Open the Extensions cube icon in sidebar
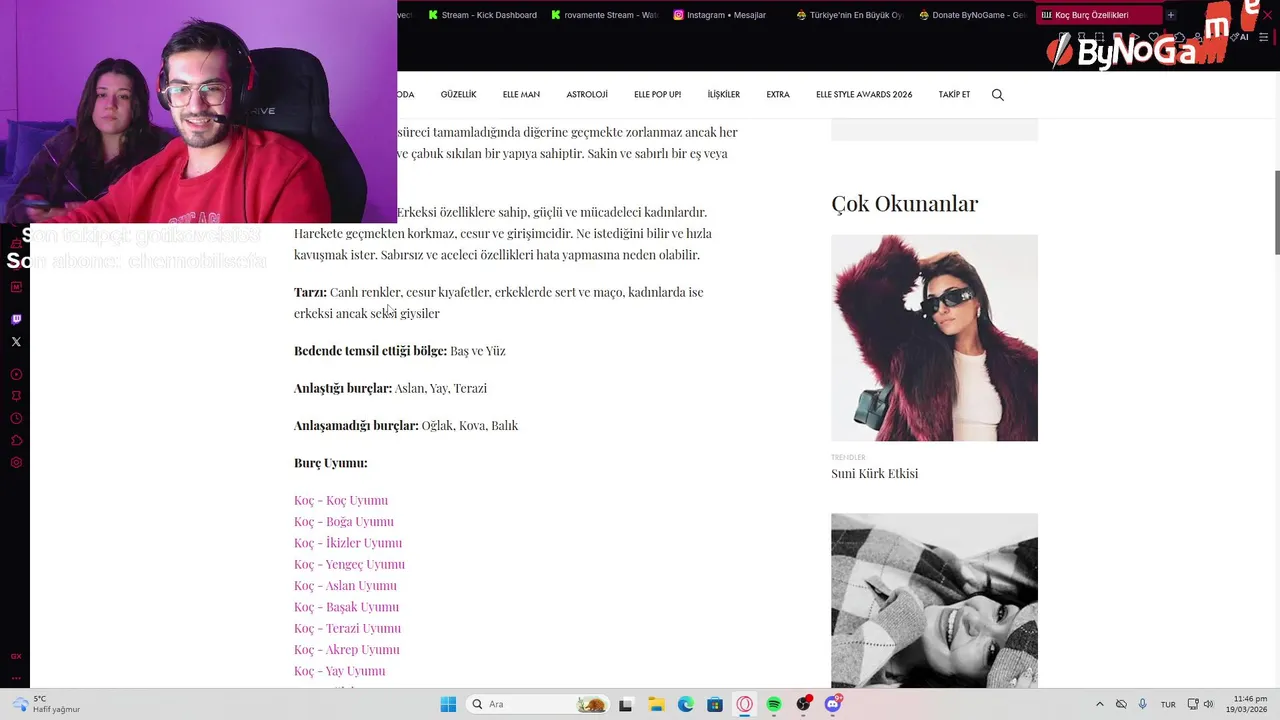Image resolution: width=1280 pixels, height=720 pixels. point(16,440)
